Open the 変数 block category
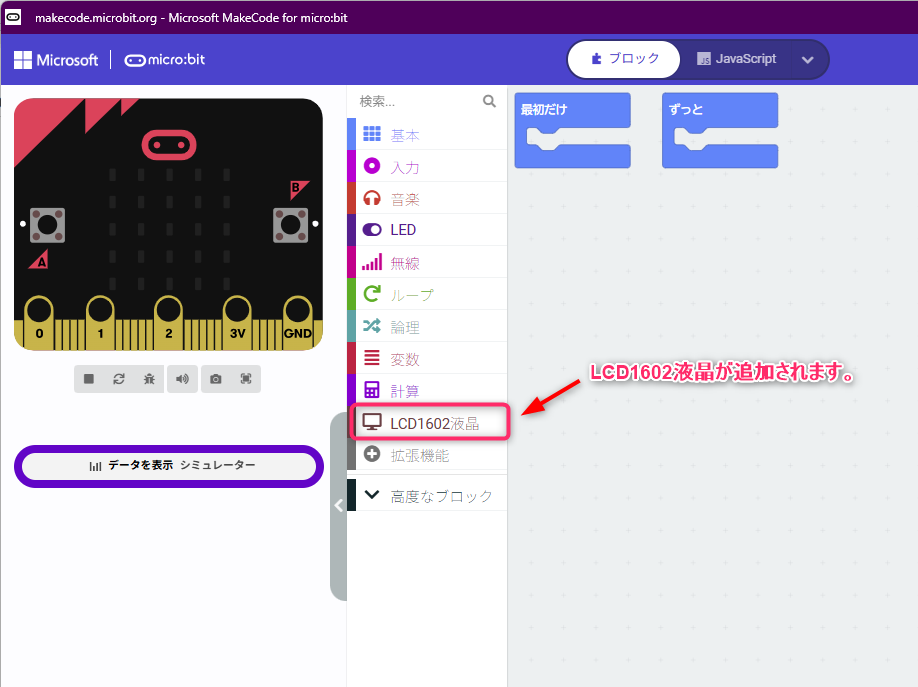This screenshot has width=918, height=687. 427,358
